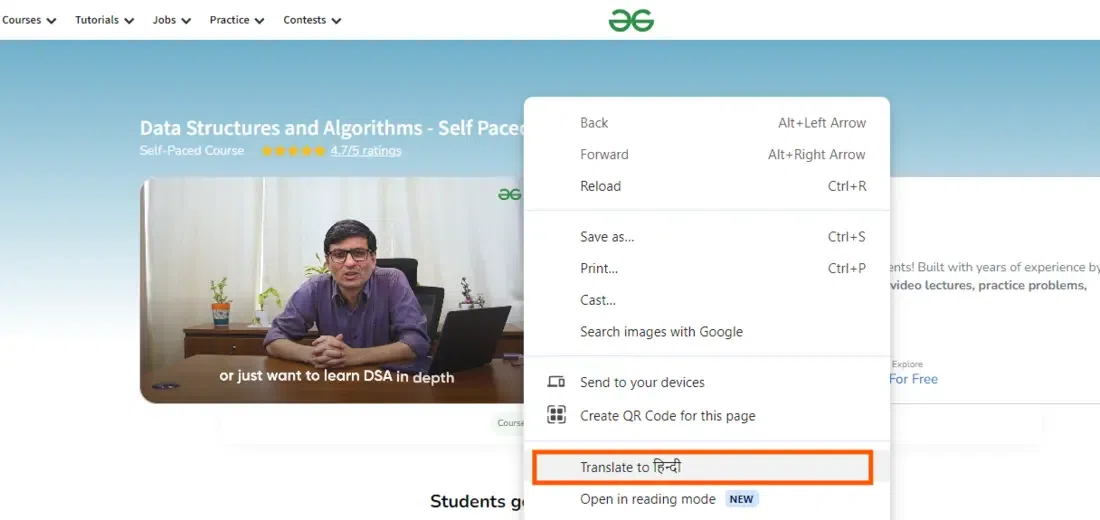
Task: Expand the Jobs dropdown
Action: tap(172, 20)
